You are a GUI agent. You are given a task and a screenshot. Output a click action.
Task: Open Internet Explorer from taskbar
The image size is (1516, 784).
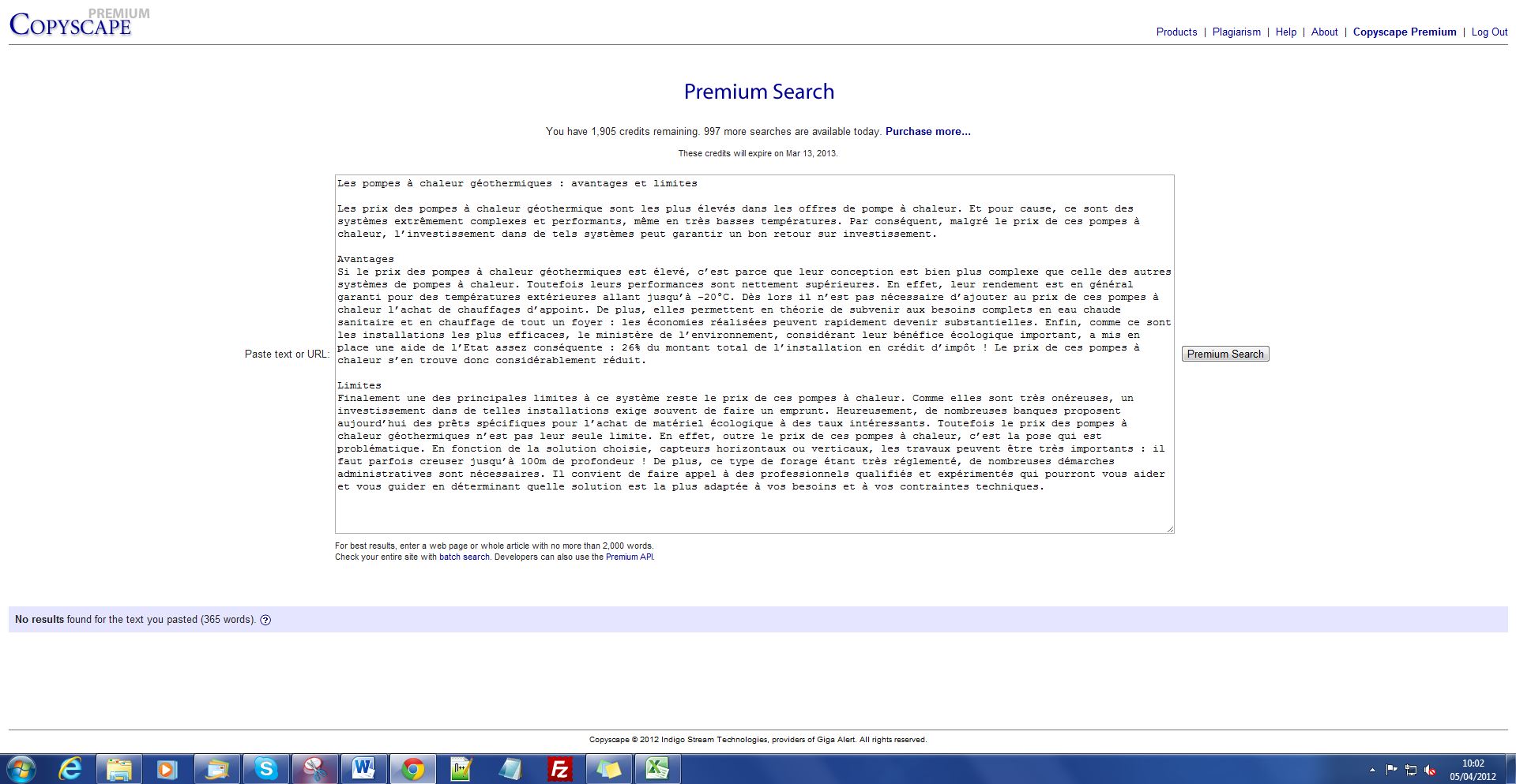click(x=70, y=769)
